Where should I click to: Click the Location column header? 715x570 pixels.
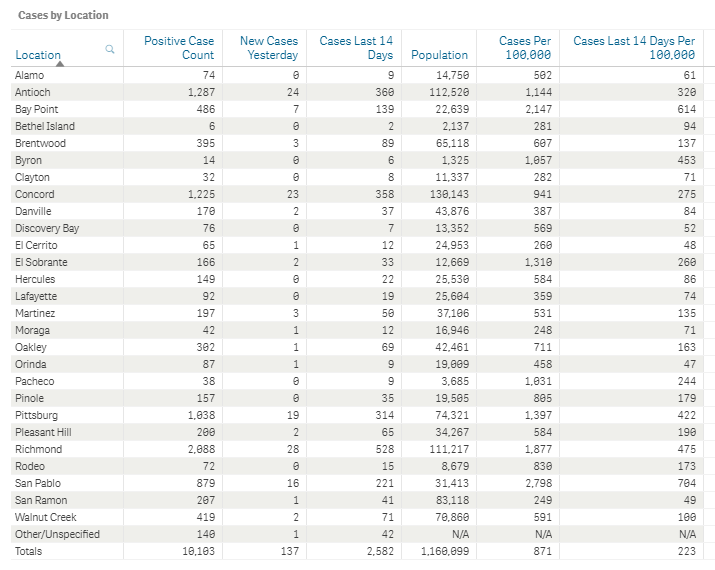[x=38, y=55]
